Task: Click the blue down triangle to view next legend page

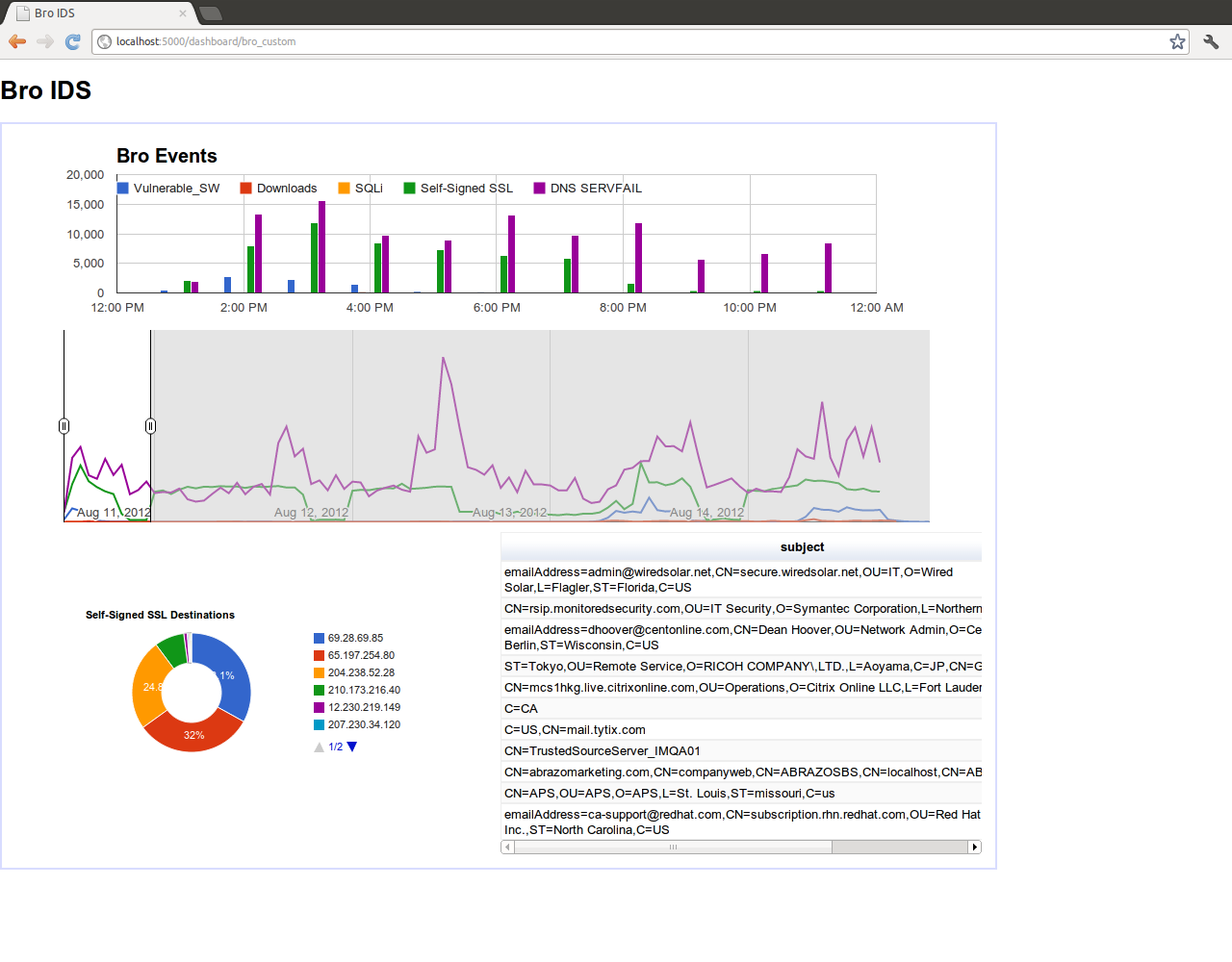Action: click(352, 747)
